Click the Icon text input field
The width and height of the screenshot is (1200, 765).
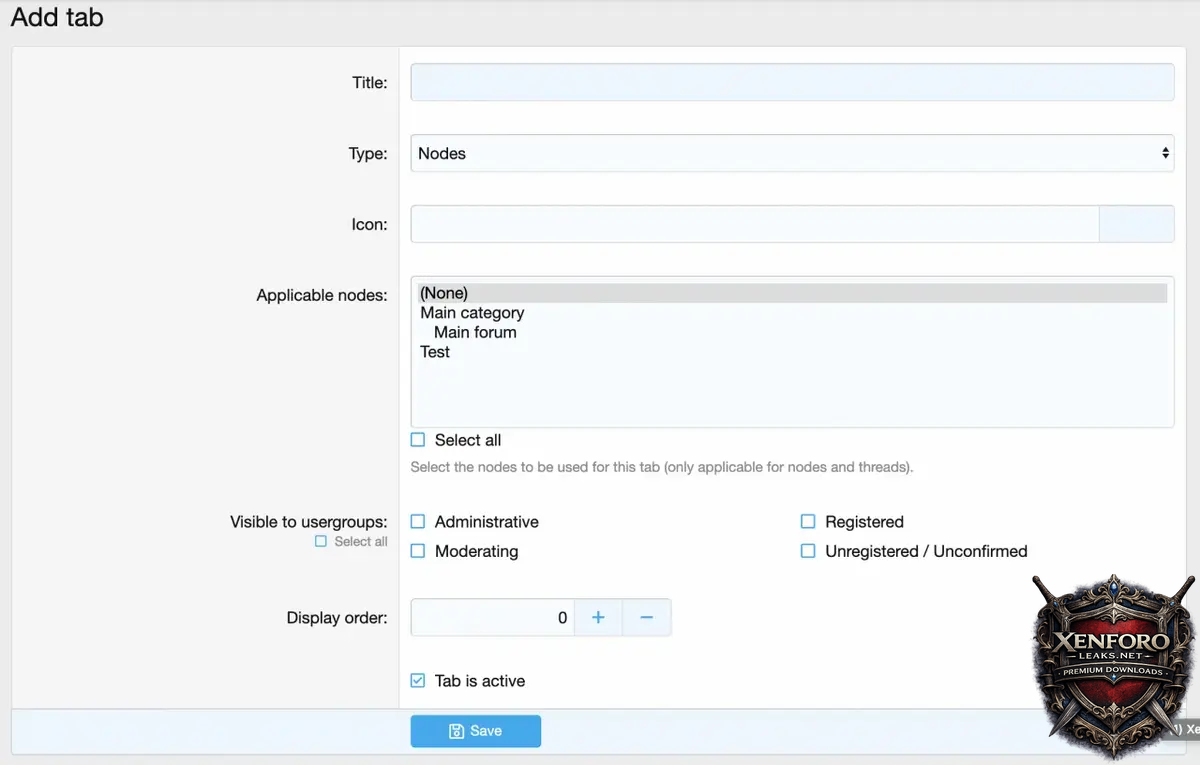click(755, 225)
